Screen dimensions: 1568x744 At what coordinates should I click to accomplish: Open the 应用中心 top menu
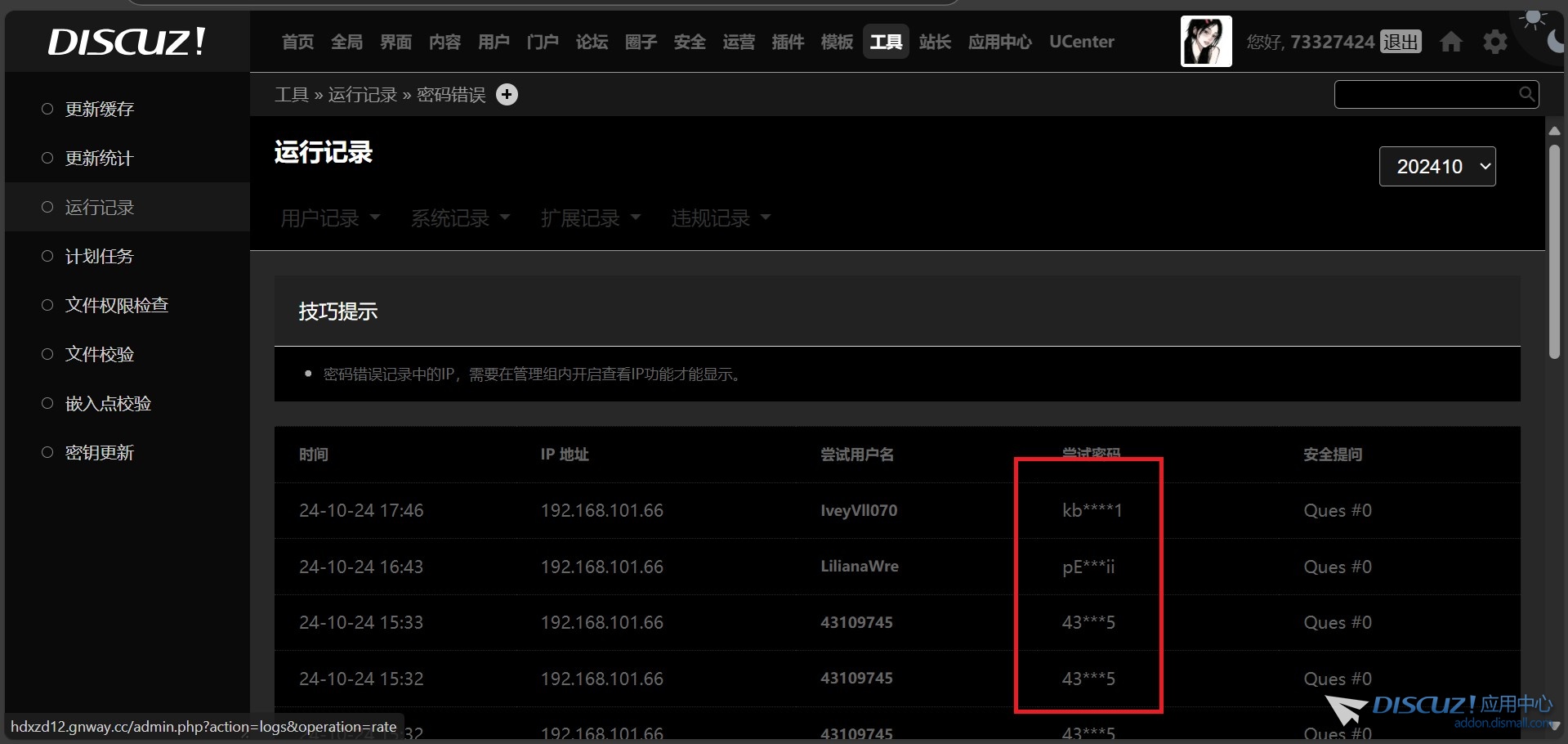coord(999,42)
